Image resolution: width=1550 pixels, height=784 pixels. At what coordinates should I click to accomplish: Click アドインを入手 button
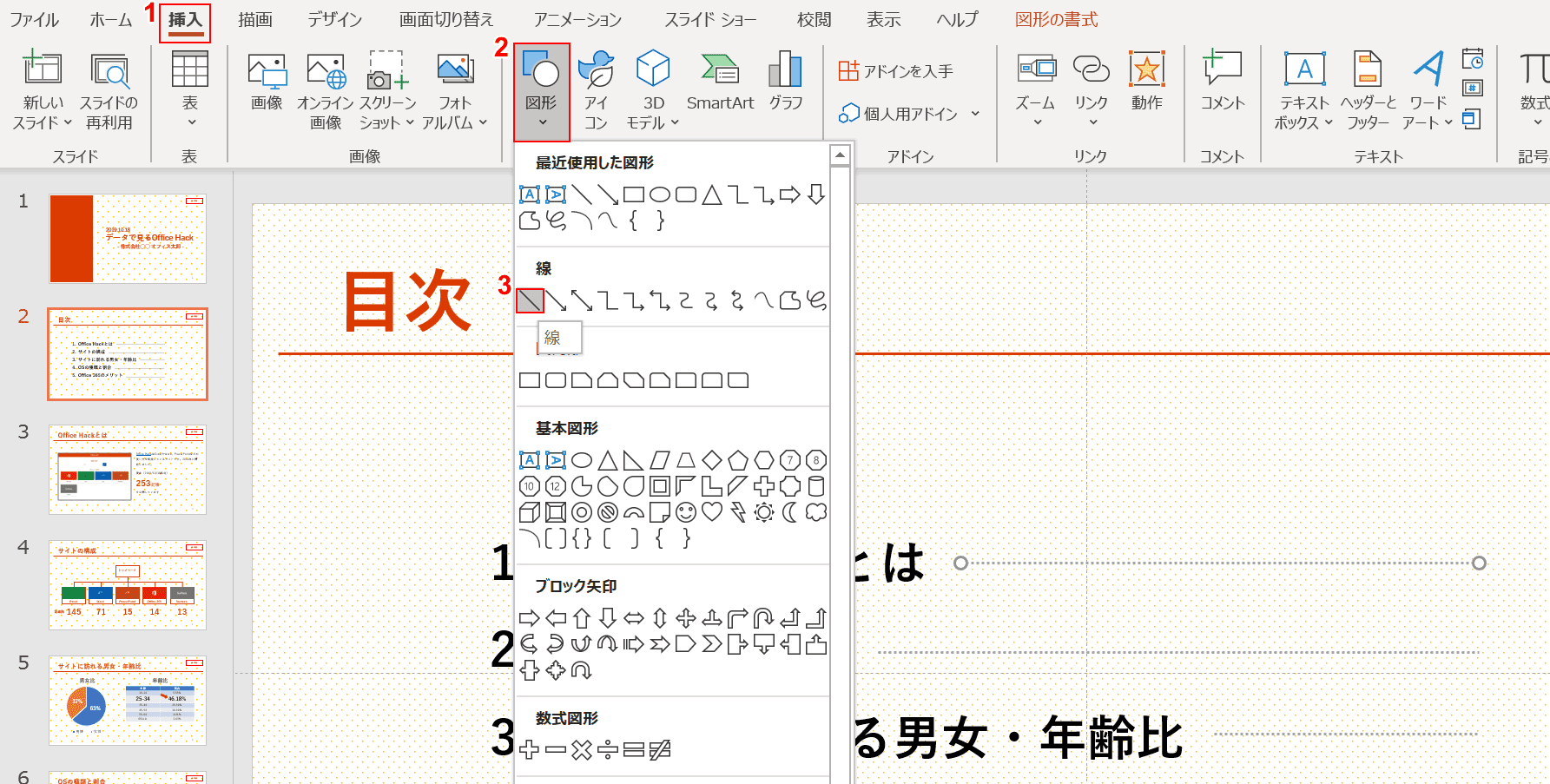[895, 71]
